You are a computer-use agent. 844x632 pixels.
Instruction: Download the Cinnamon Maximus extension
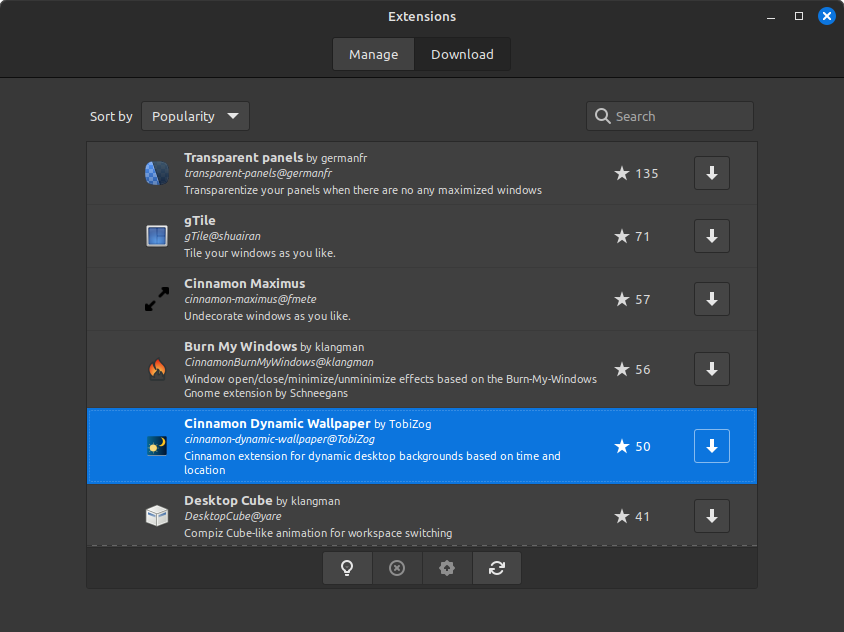712,299
